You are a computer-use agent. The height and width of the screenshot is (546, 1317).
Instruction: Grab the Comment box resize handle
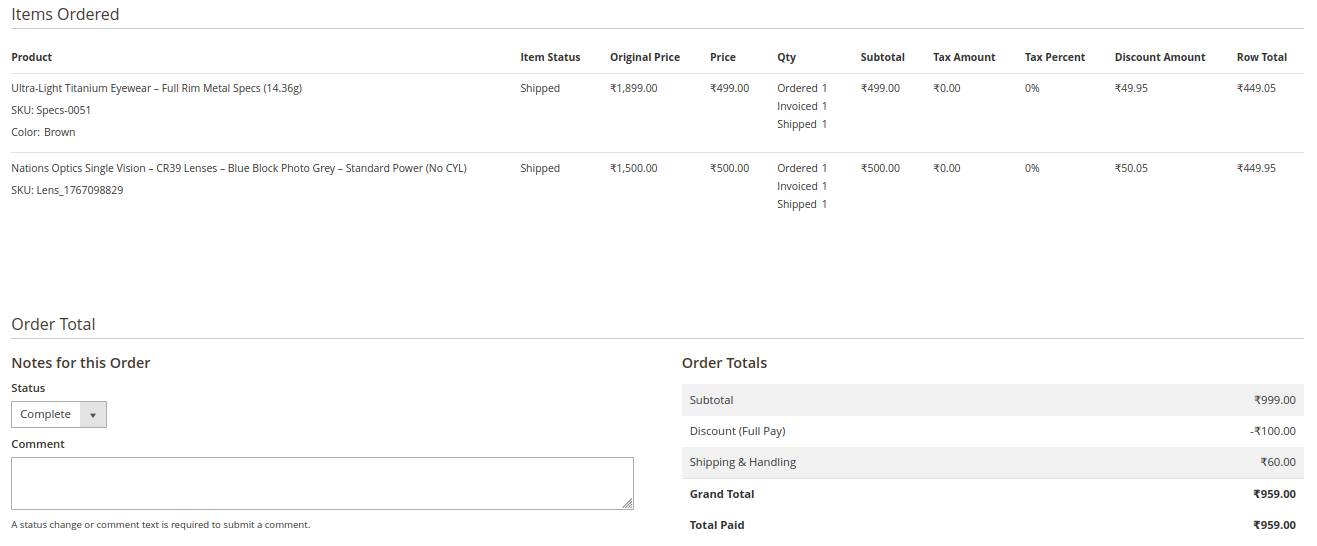628,504
